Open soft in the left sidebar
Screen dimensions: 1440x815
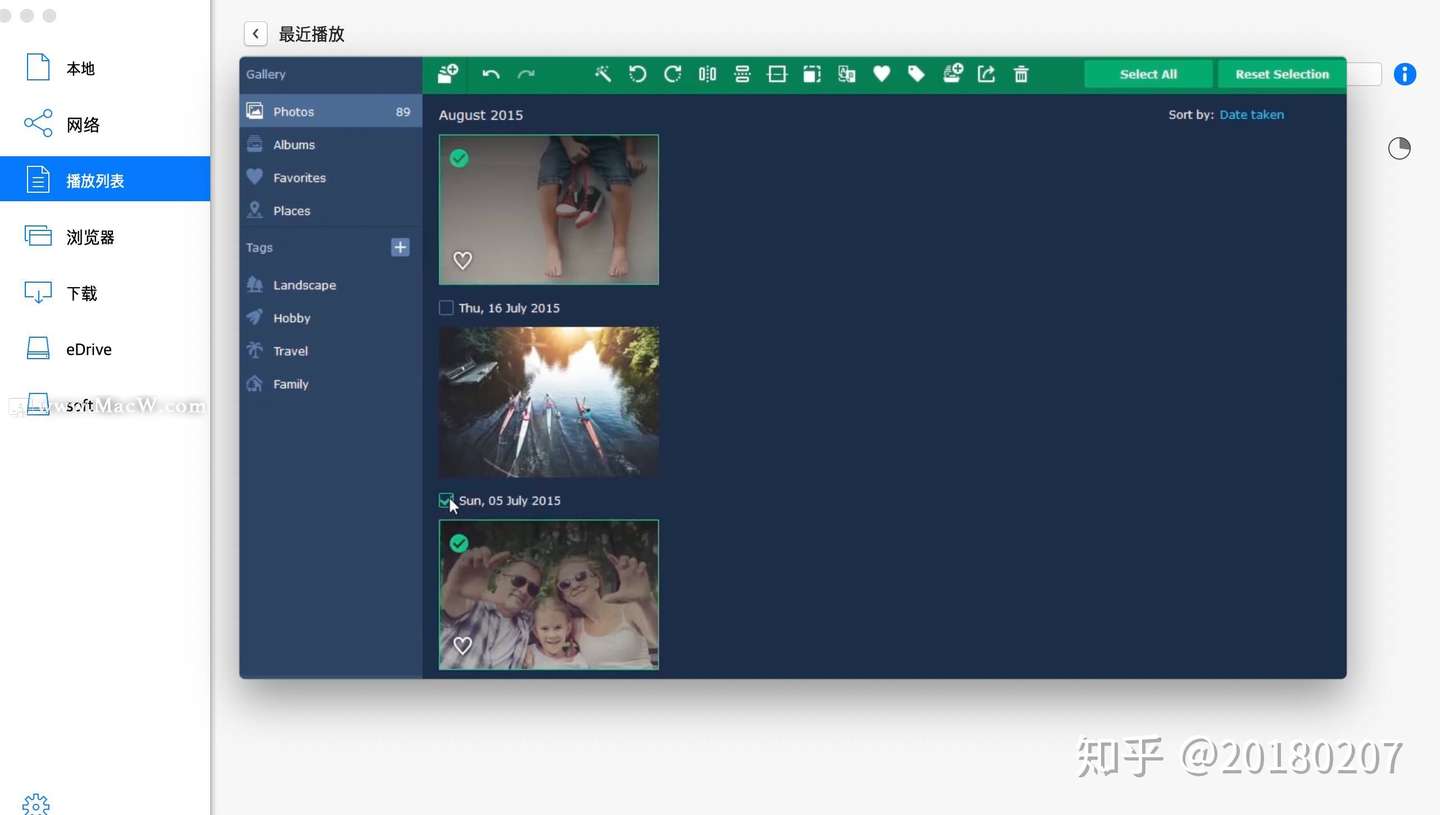pos(105,405)
